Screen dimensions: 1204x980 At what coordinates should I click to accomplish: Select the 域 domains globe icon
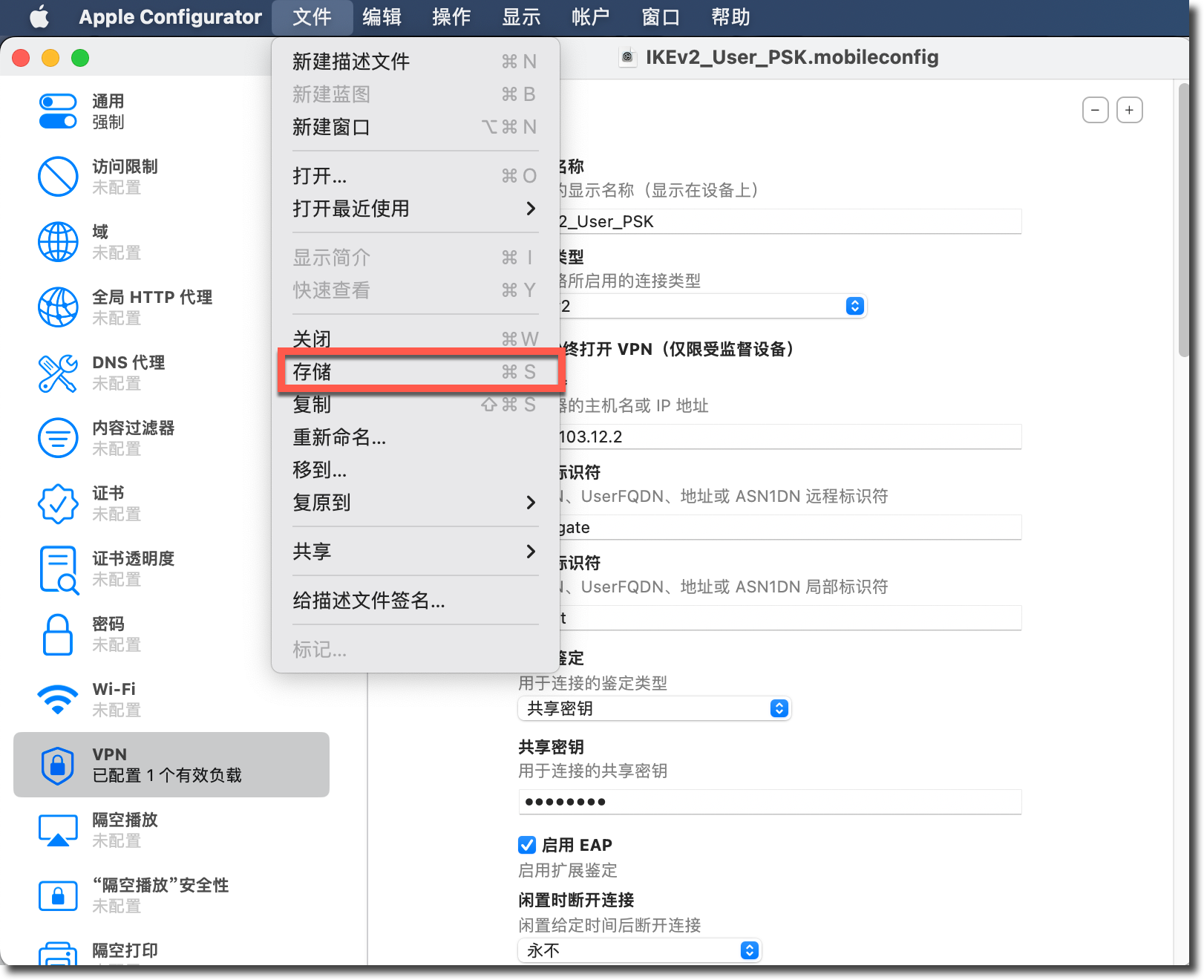point(58,242)
